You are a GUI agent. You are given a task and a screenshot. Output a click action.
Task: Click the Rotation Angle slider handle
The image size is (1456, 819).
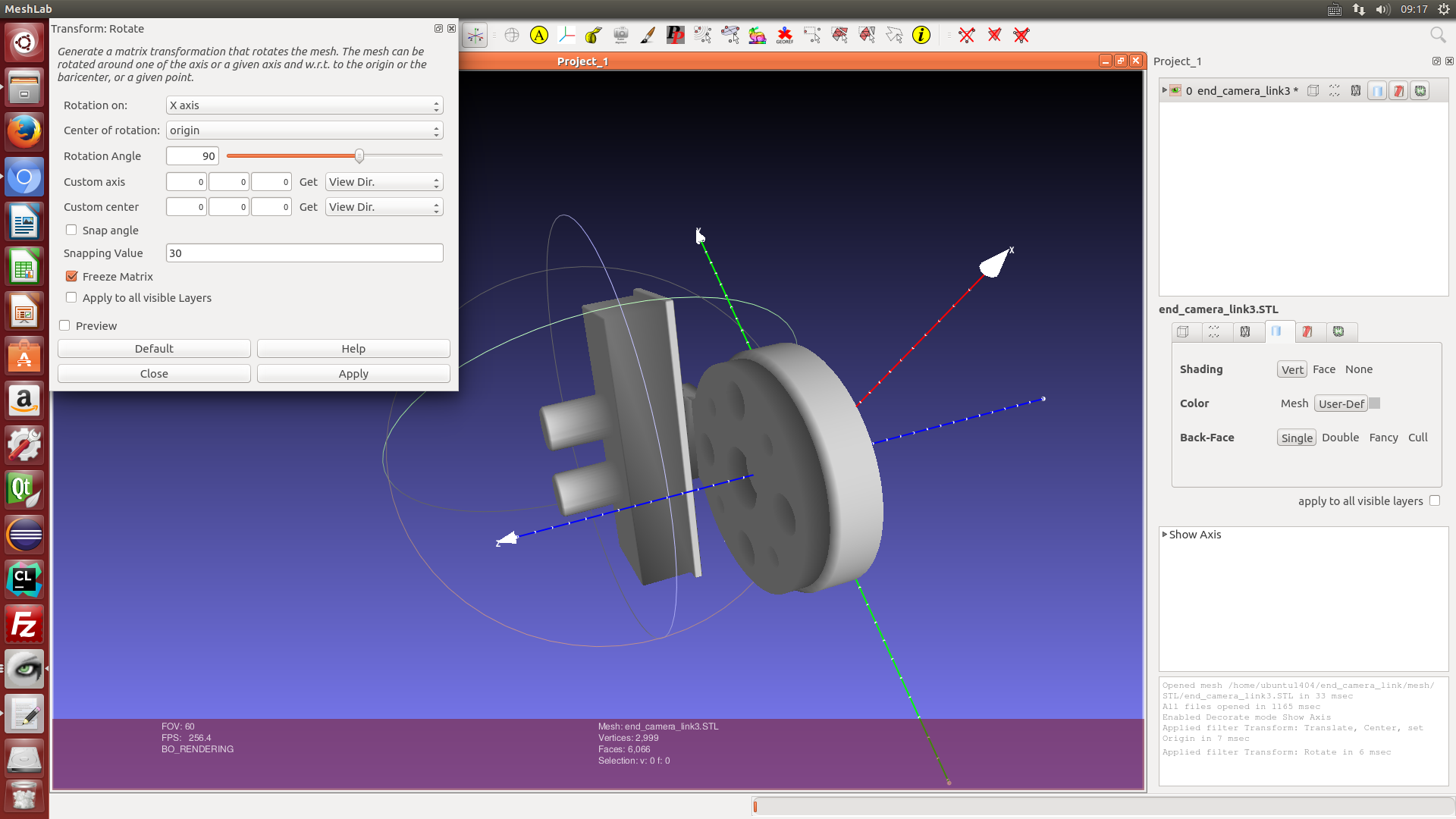pos(359,155)
